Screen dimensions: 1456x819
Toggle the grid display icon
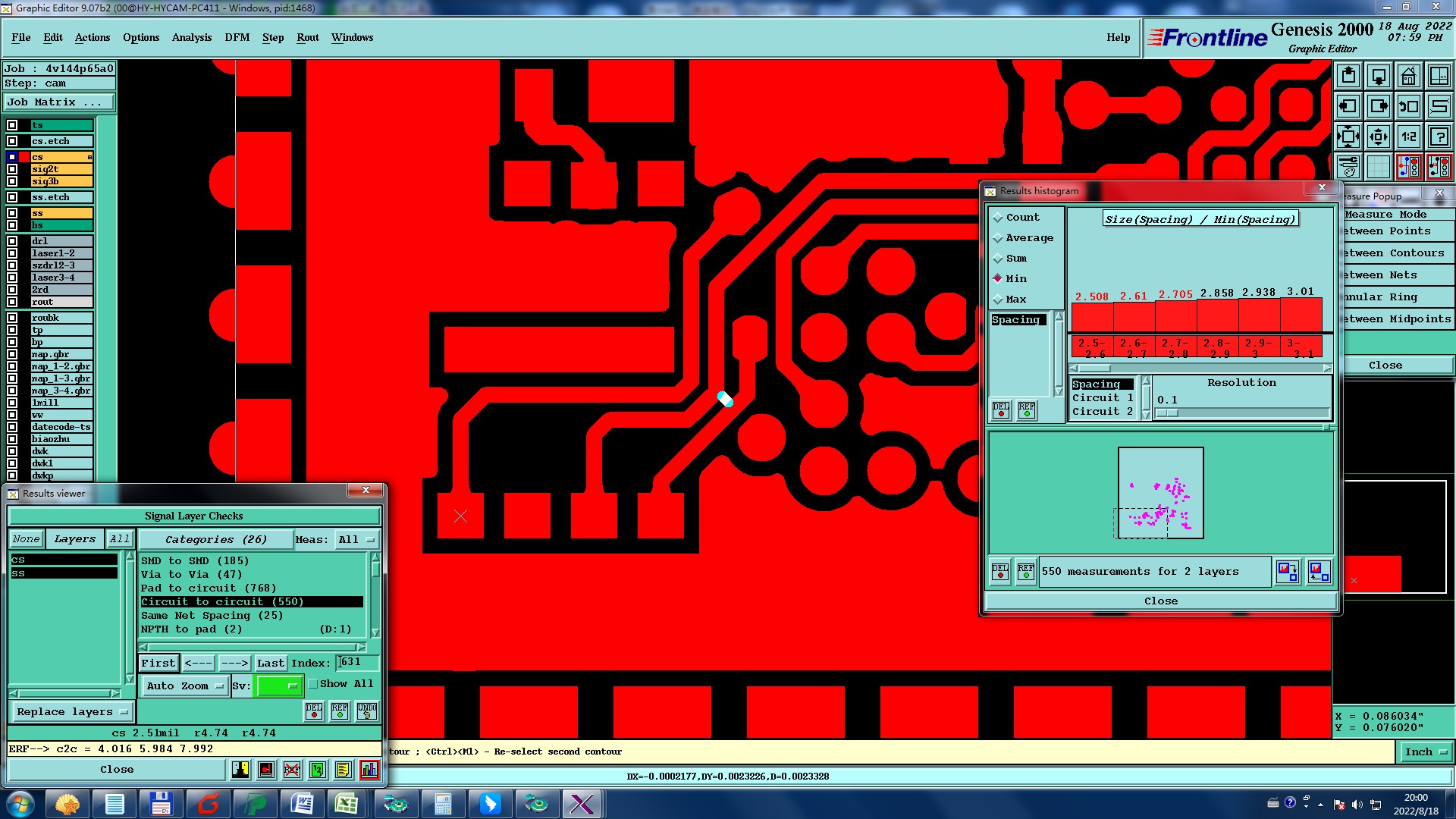[1378, 167]
